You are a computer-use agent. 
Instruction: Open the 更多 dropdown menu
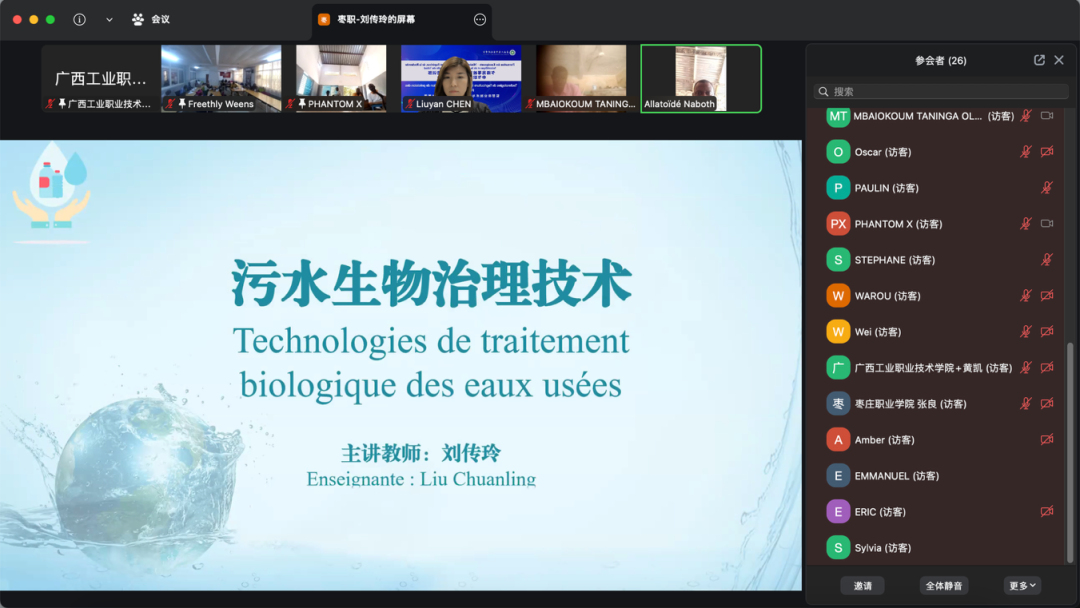(x=1023, y=585)
